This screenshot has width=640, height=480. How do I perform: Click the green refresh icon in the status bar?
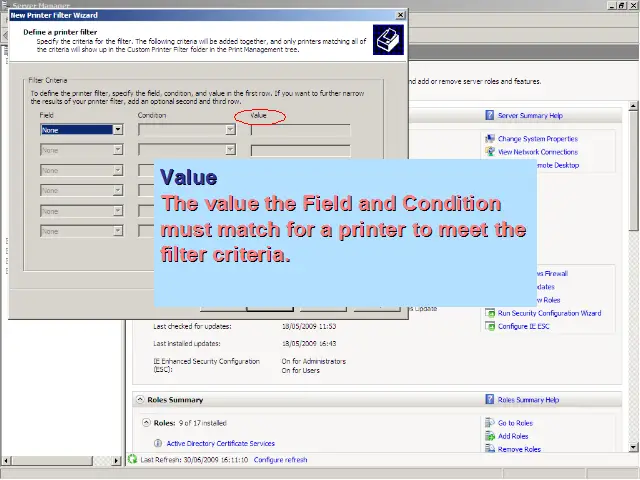132,459
